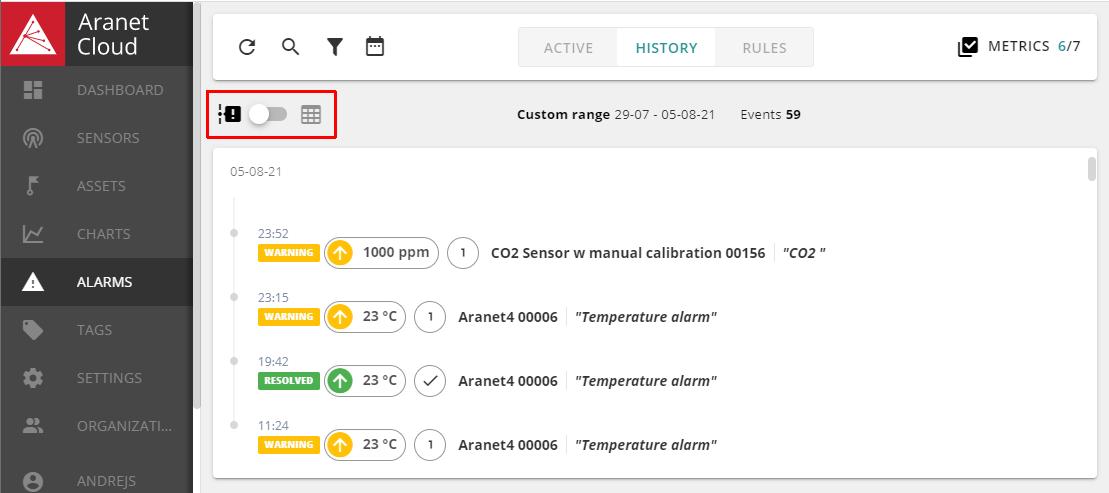The height and width of the screenshot is (493, 1109).
Task: Select the History tab
Action: (x=666, y=48)
